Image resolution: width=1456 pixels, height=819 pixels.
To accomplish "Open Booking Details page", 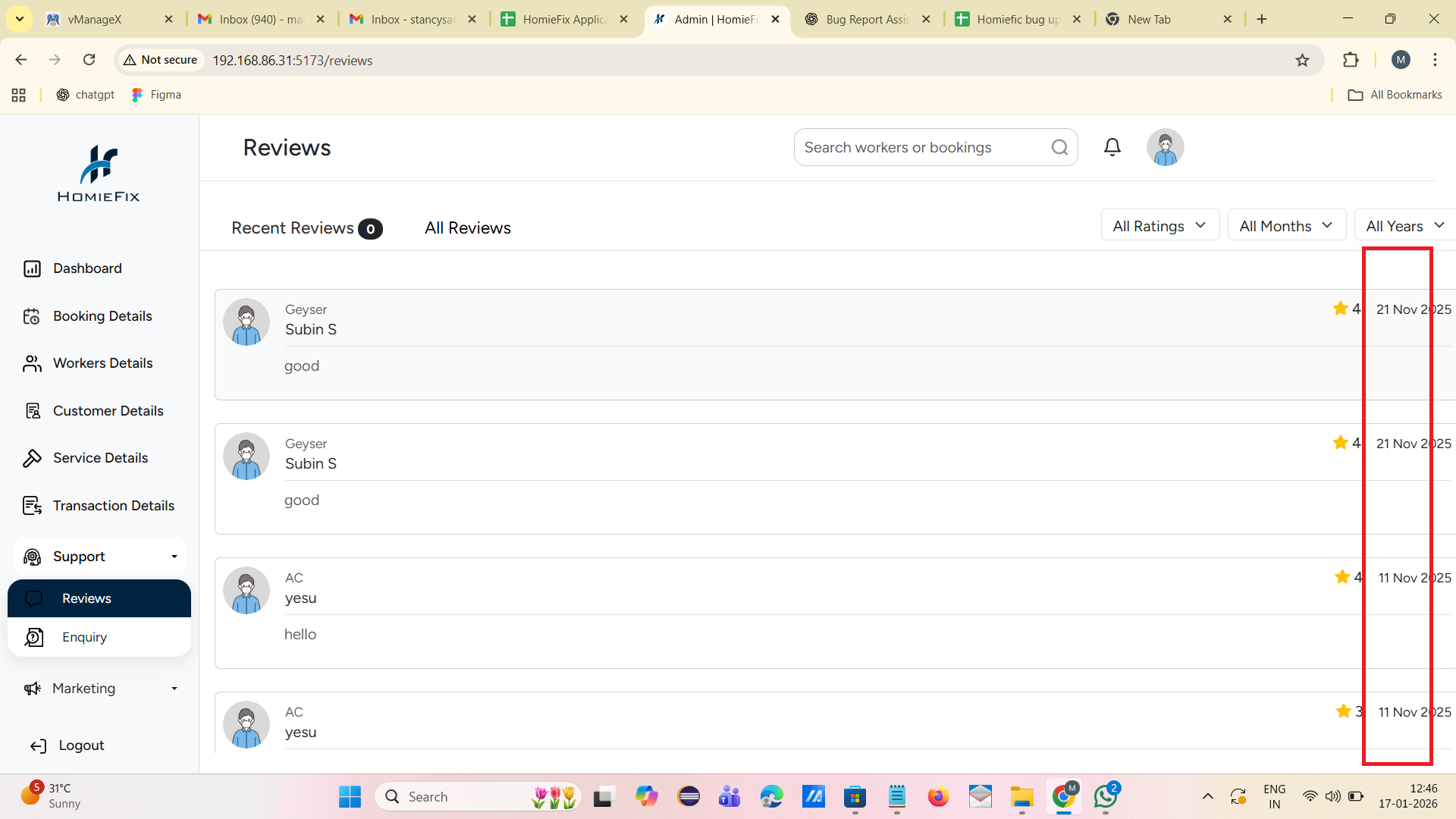I will [102, 316].
